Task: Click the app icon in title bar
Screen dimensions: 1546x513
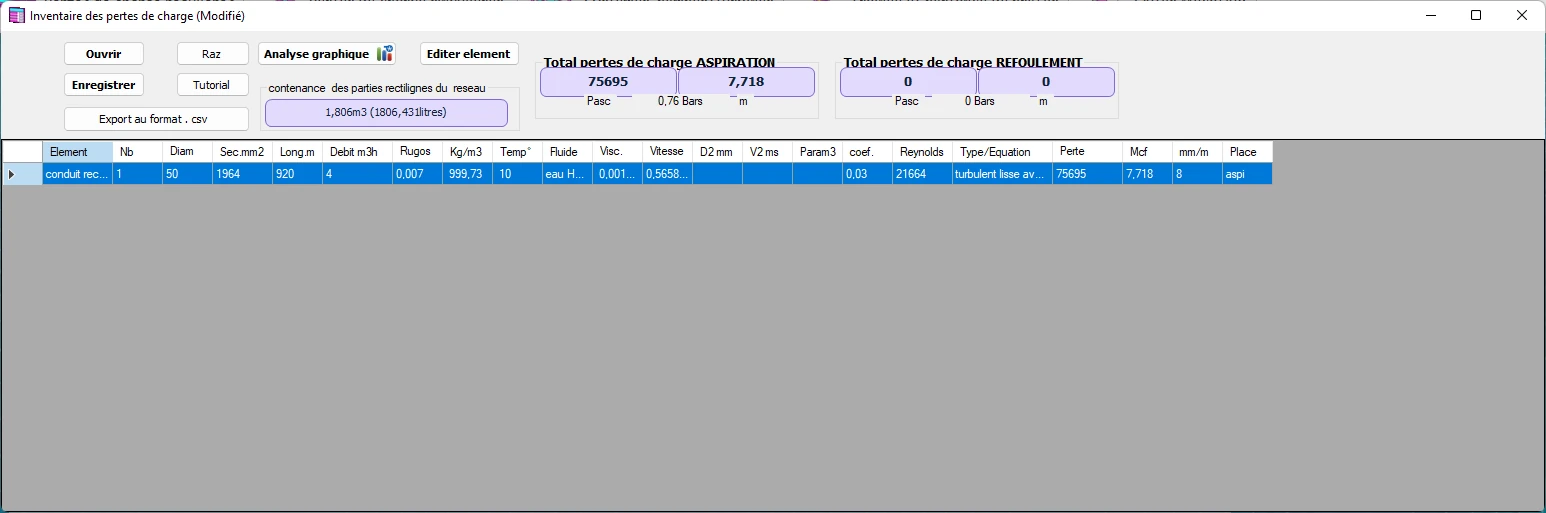Action: tap(16, 16)
